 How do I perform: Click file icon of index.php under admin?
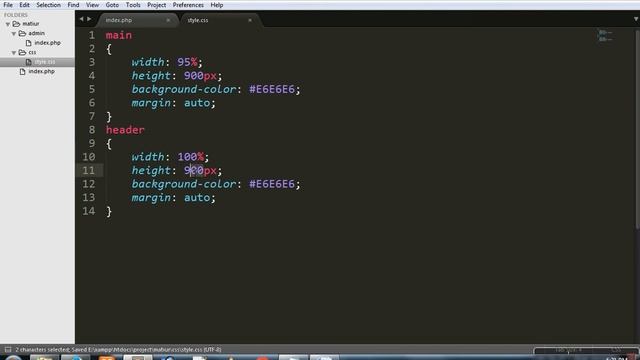(29, 42)
